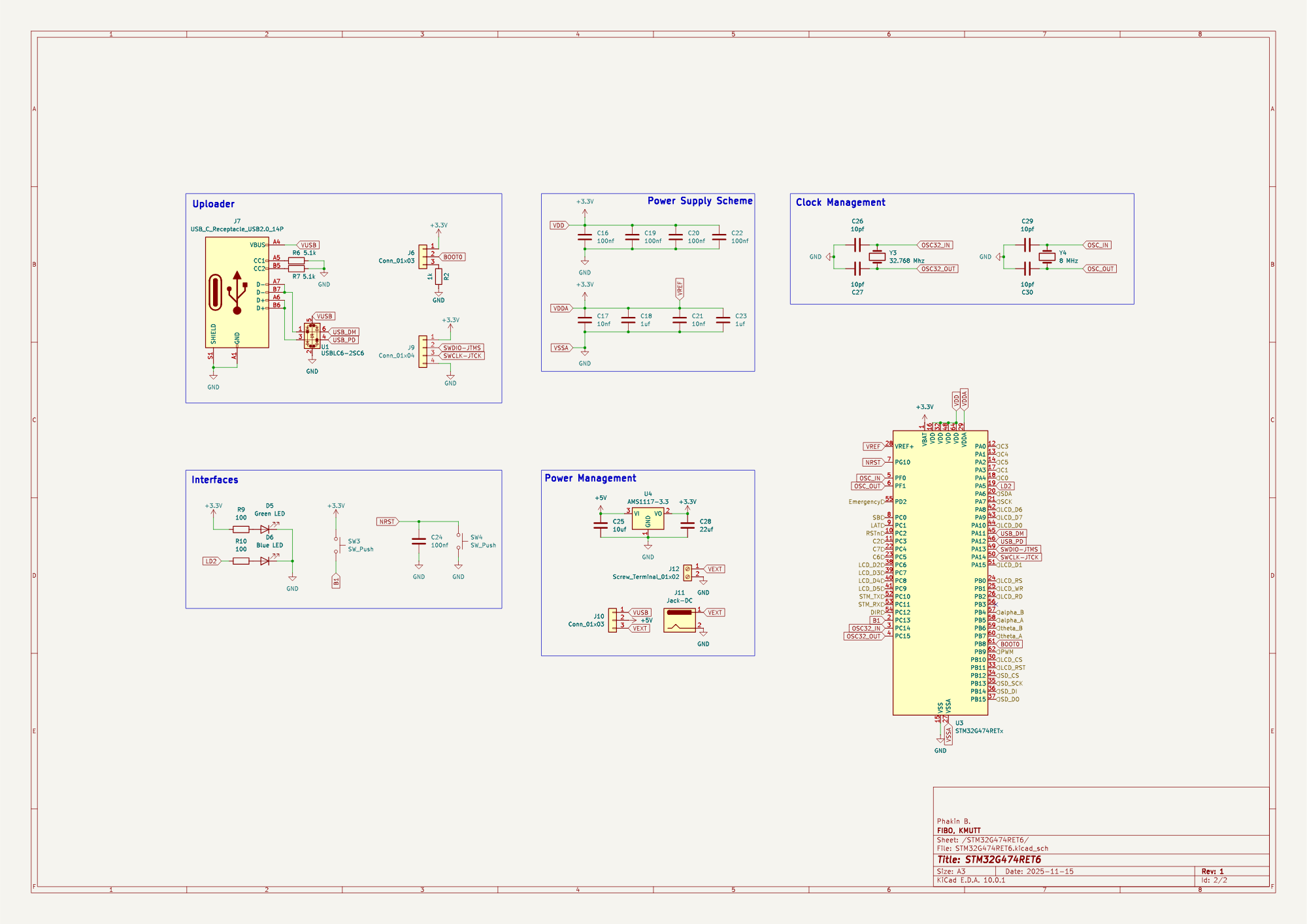Image resolution: width=1307 pixels, height=924 pixels.
Task: Select the VEXT label beside screw terminal J12
Action: point(714,569)
